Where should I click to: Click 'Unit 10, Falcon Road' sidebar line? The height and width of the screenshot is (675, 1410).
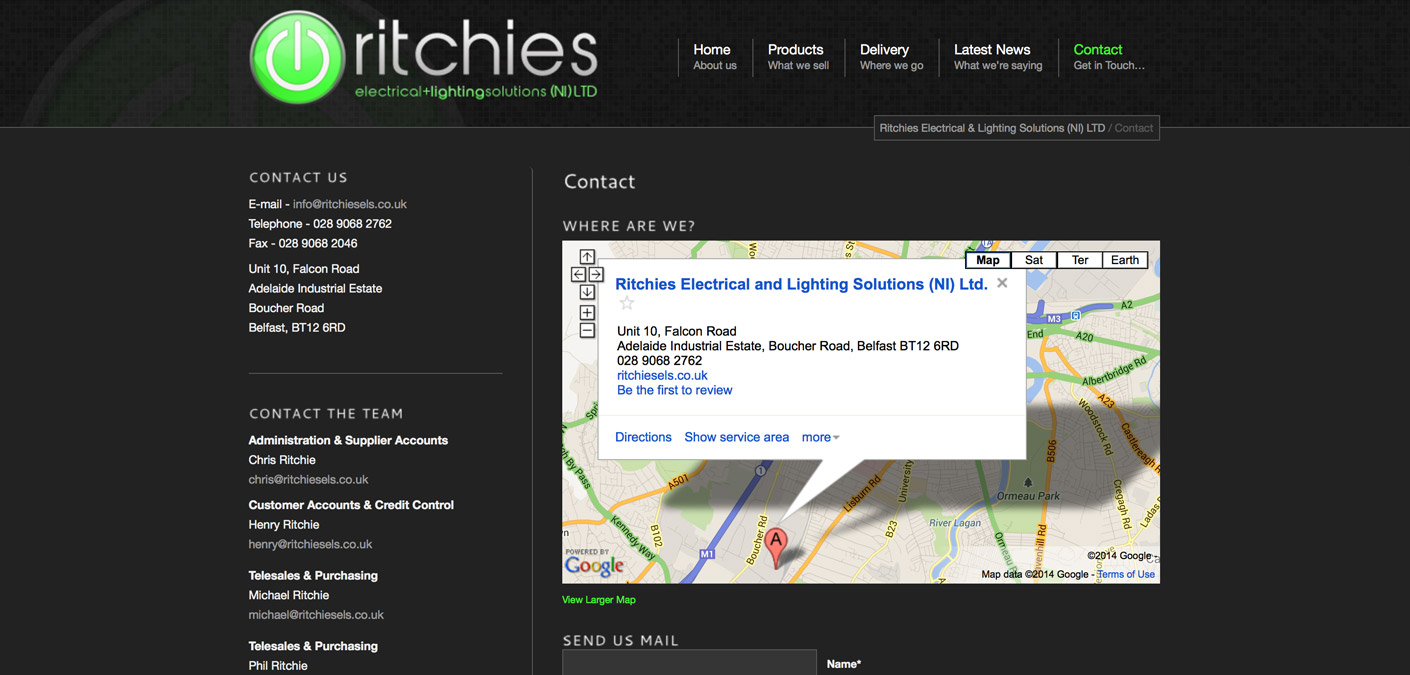tap(304, 269)
